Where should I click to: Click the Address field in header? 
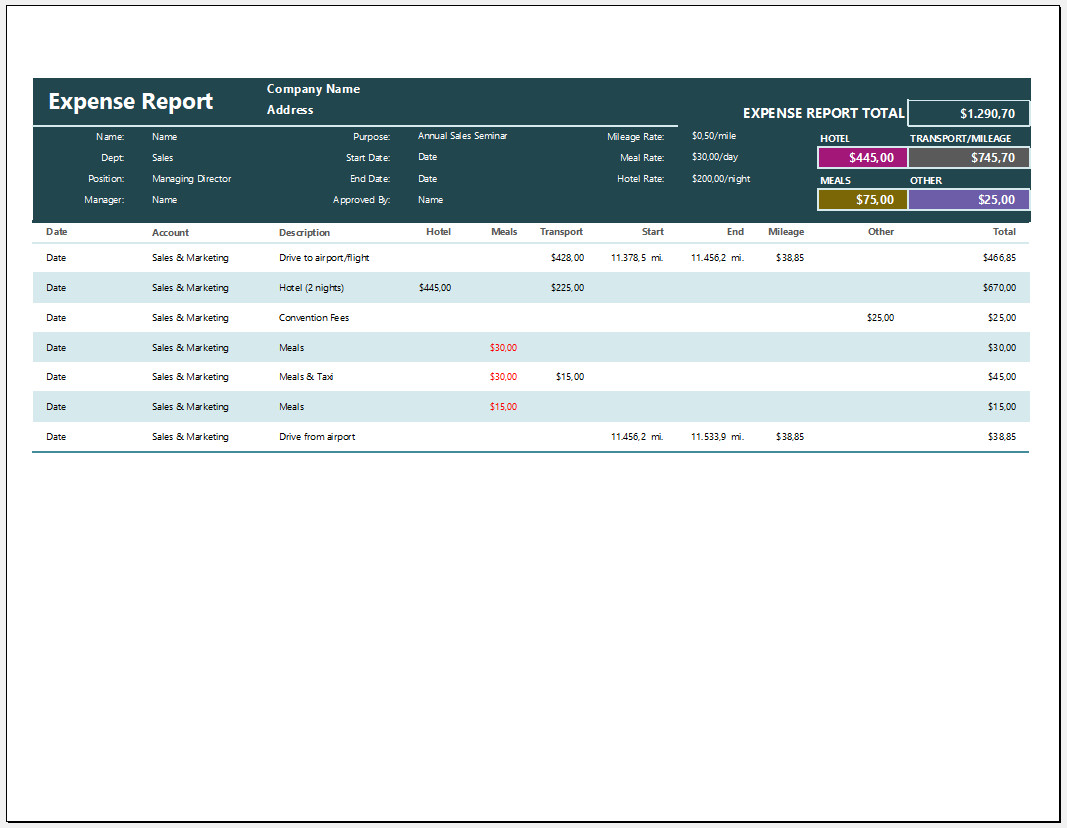click(290, 110)
